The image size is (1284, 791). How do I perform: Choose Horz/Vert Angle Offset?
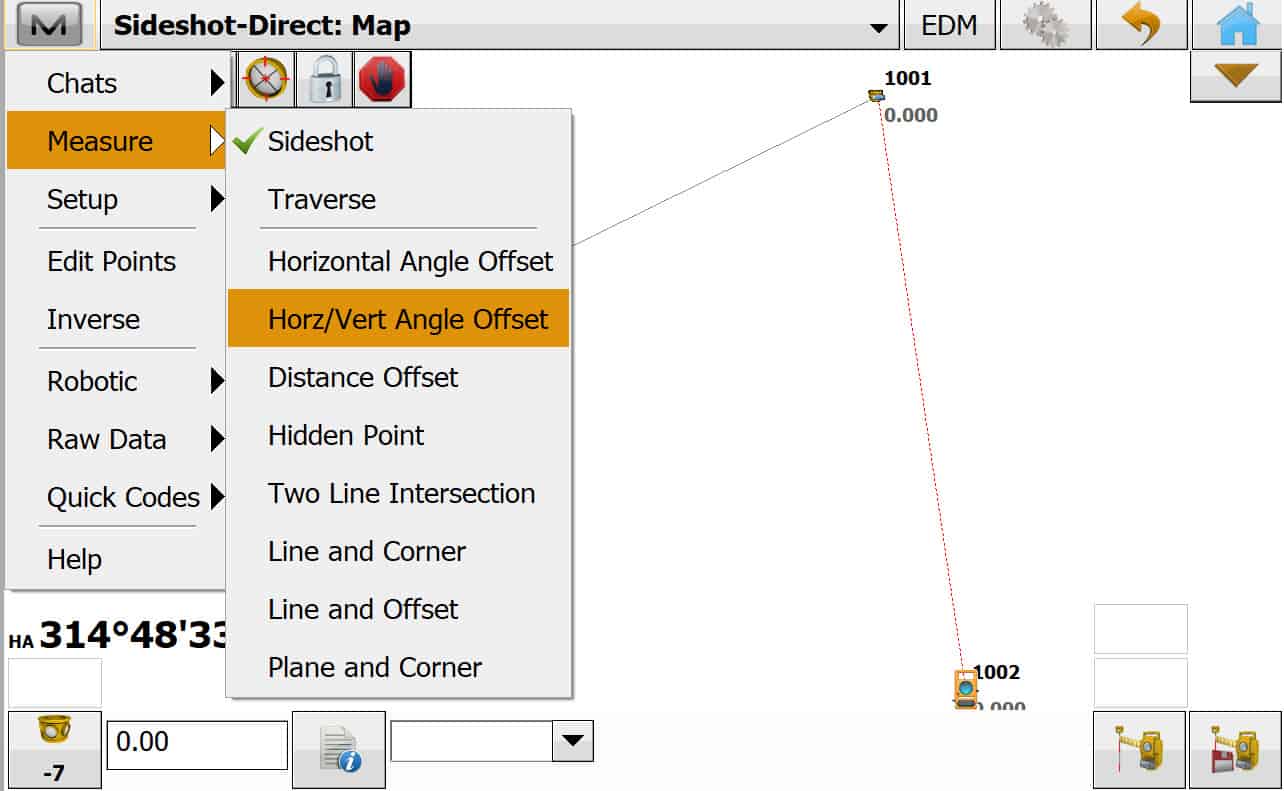coord(398,319)
